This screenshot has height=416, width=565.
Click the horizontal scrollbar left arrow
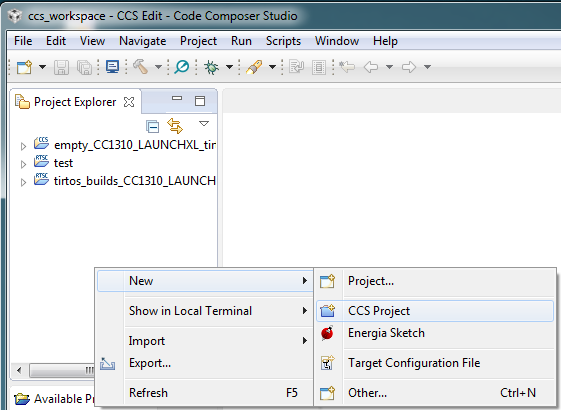click(19, 370)
